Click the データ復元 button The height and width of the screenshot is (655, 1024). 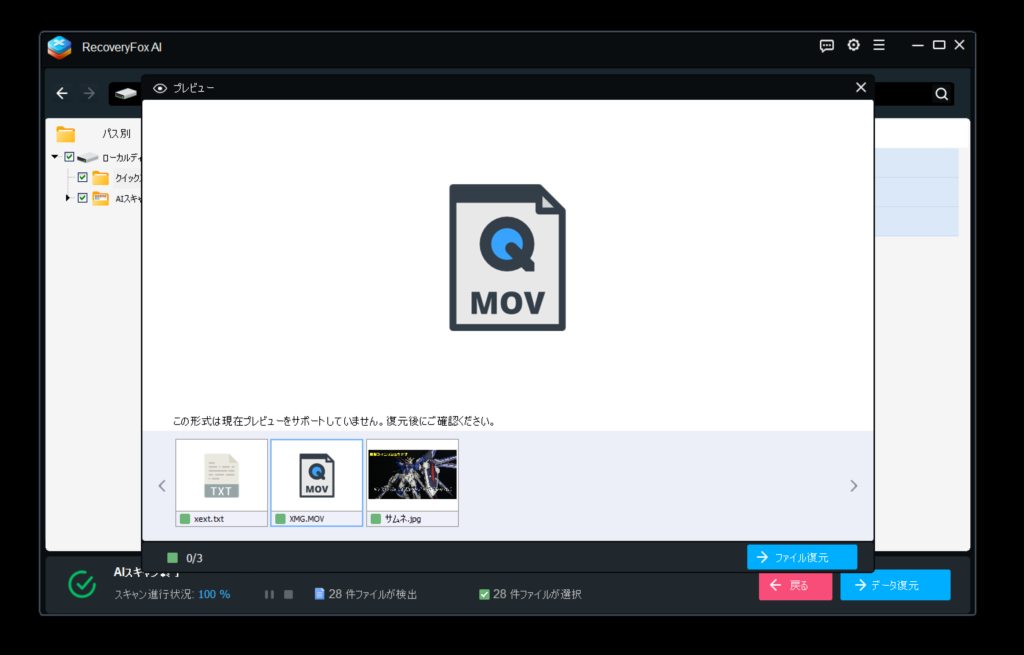[895, 584]
